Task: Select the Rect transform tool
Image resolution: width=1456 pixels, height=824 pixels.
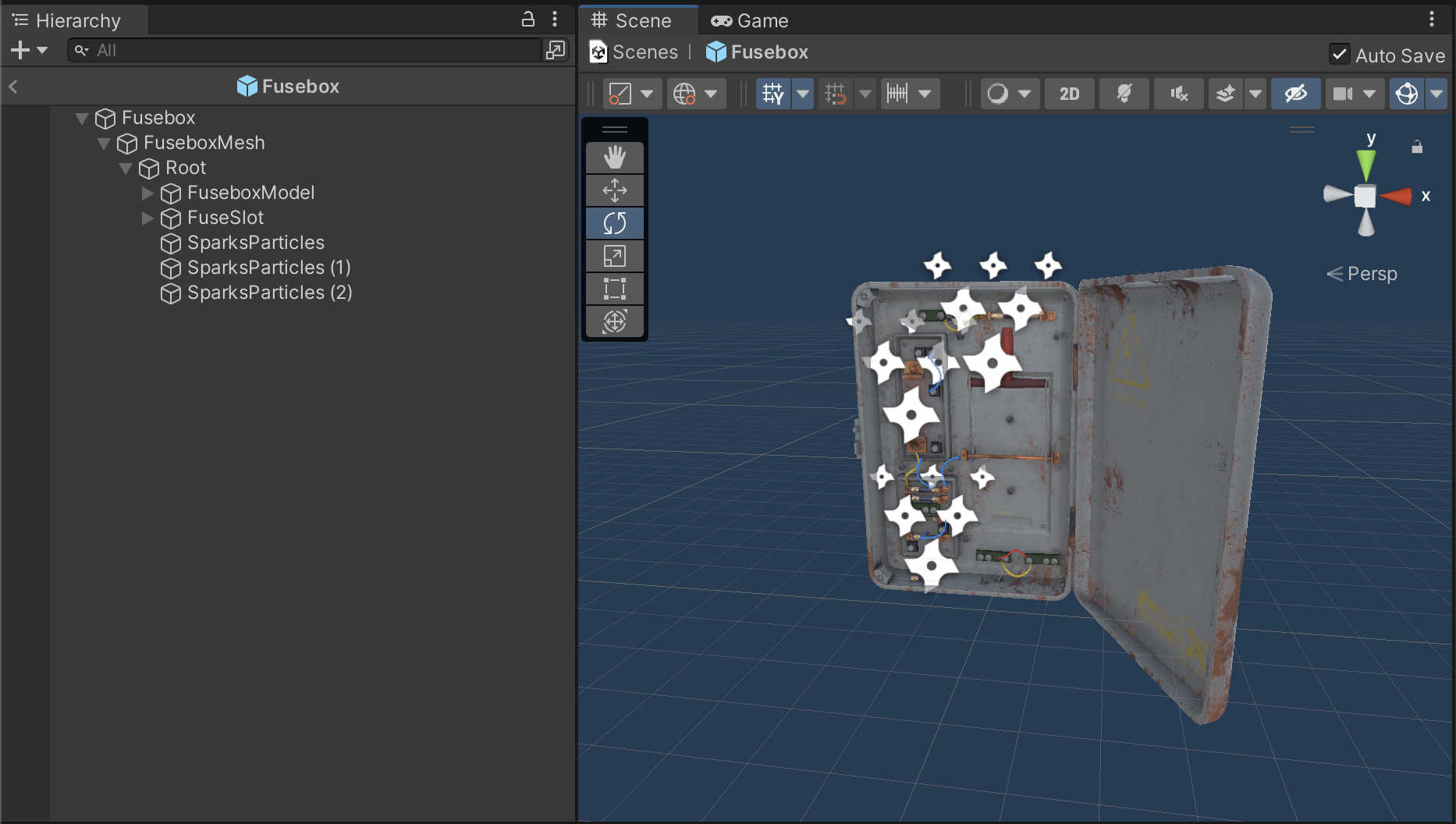Action: click(x=615, y=289)
